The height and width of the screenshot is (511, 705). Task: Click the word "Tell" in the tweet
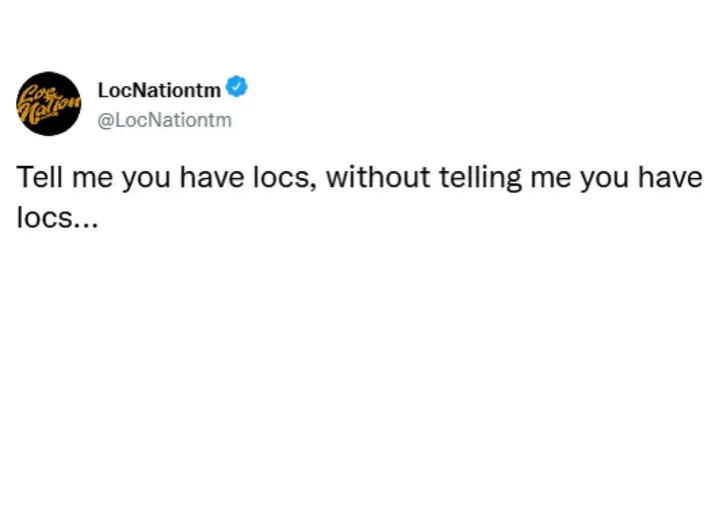point(40,177)
